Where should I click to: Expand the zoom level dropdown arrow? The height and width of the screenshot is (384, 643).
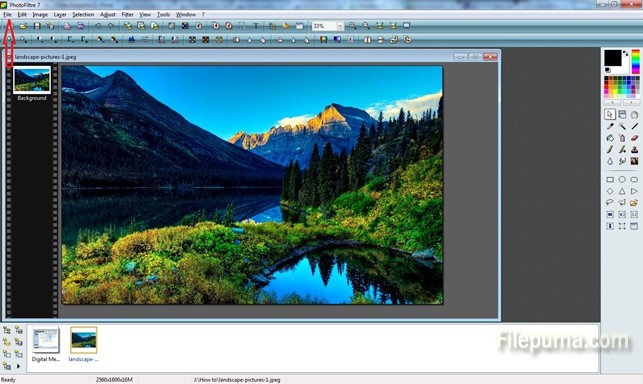pyautogui.click(x=340, y=26)
